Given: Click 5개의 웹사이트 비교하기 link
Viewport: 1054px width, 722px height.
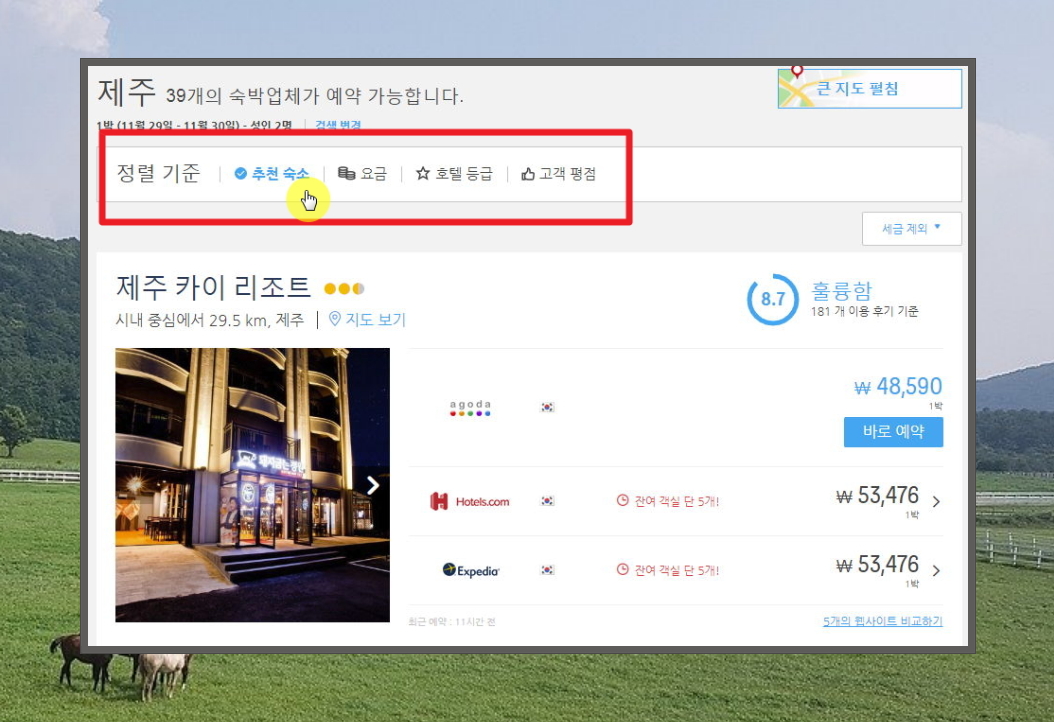Looking at the screenshot, I should tap(883, 621).
